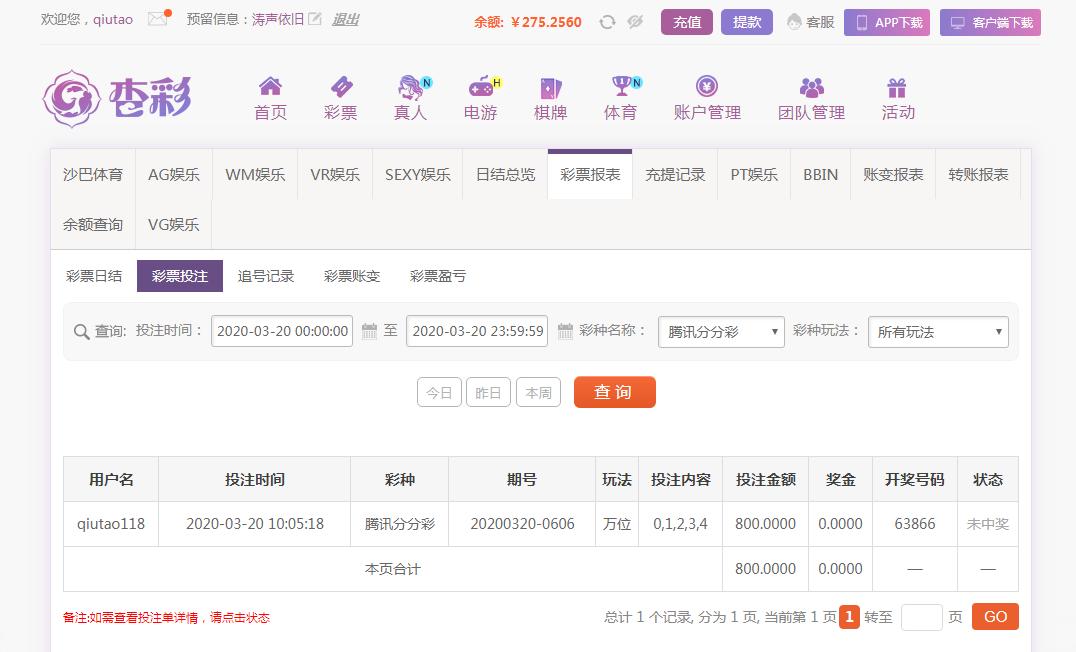Open 体育 trophy icon
The height and width of the screenshot is (652, 1076).
coord(623,86)
